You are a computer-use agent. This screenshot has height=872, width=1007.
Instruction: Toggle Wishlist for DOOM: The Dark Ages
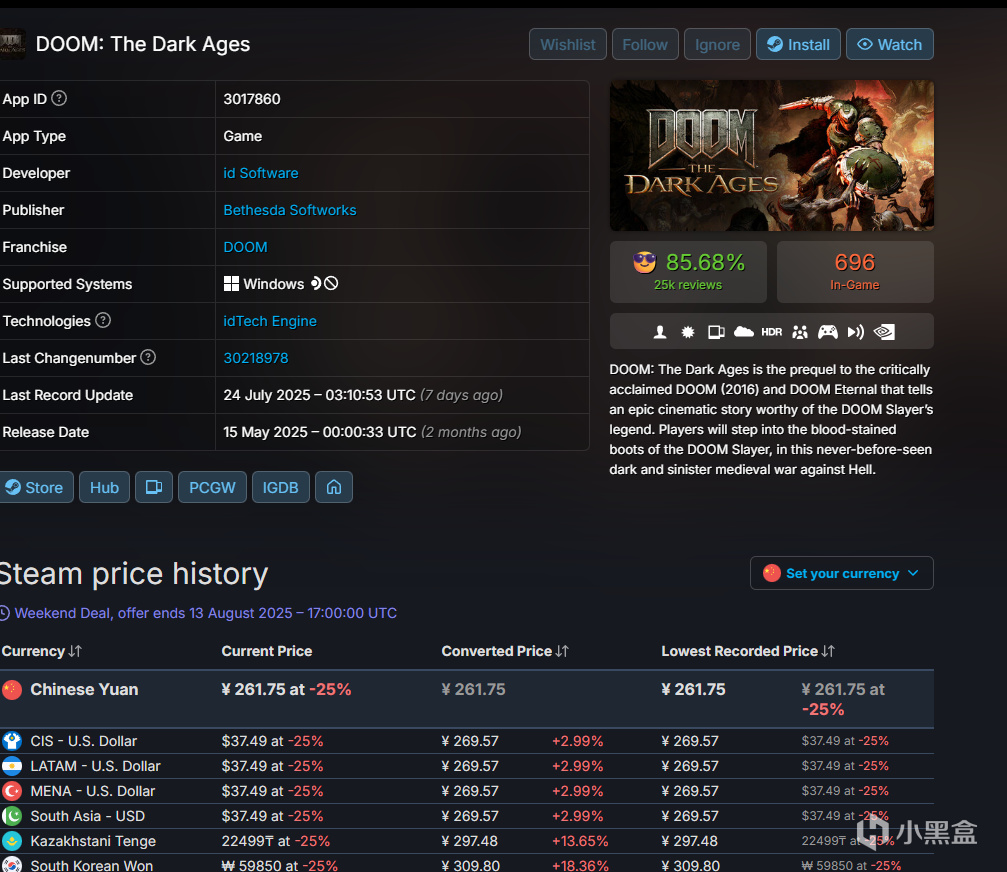click(x=568, y=44)
